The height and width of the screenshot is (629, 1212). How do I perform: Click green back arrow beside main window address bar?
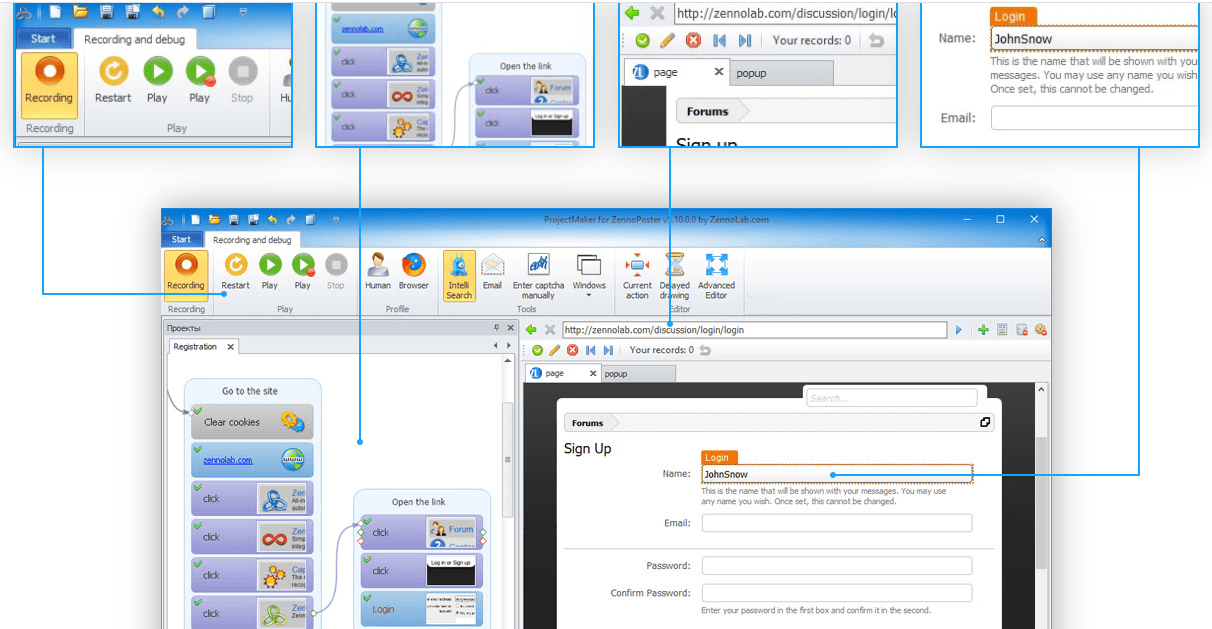pyautogui.click(x=532, y=329)
